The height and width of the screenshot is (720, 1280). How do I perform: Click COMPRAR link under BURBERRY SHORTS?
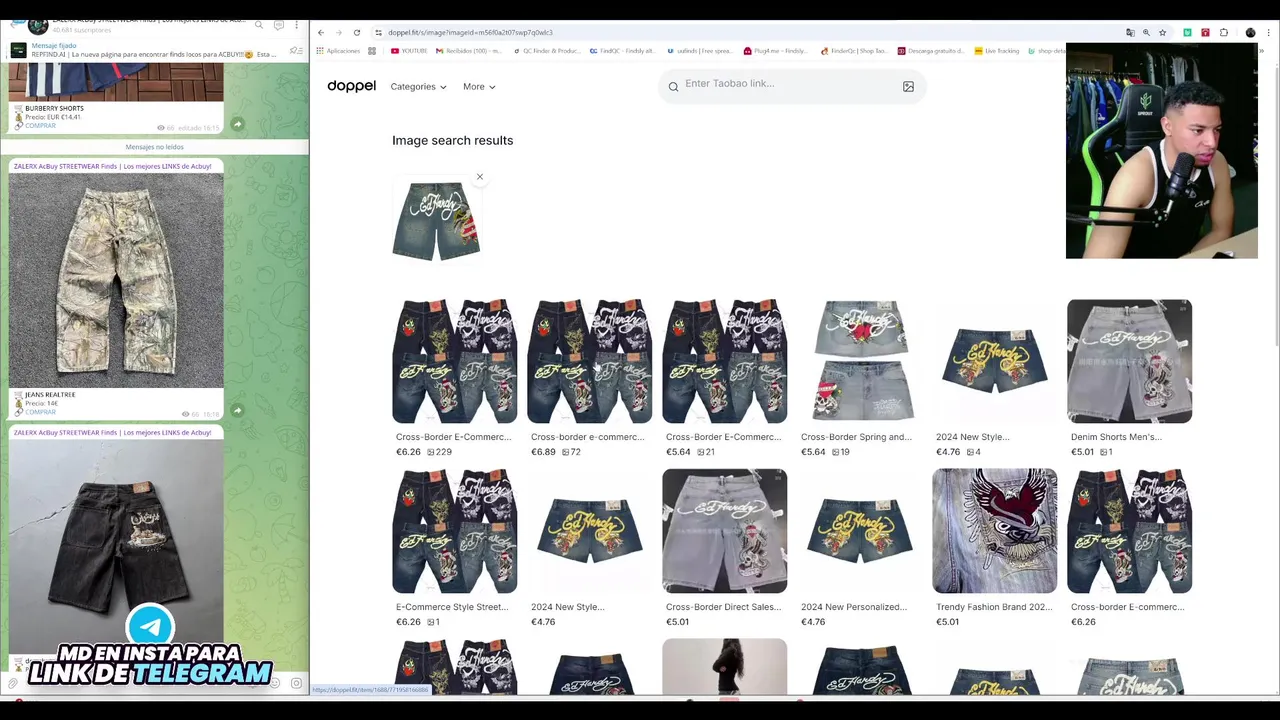[40, 125]
